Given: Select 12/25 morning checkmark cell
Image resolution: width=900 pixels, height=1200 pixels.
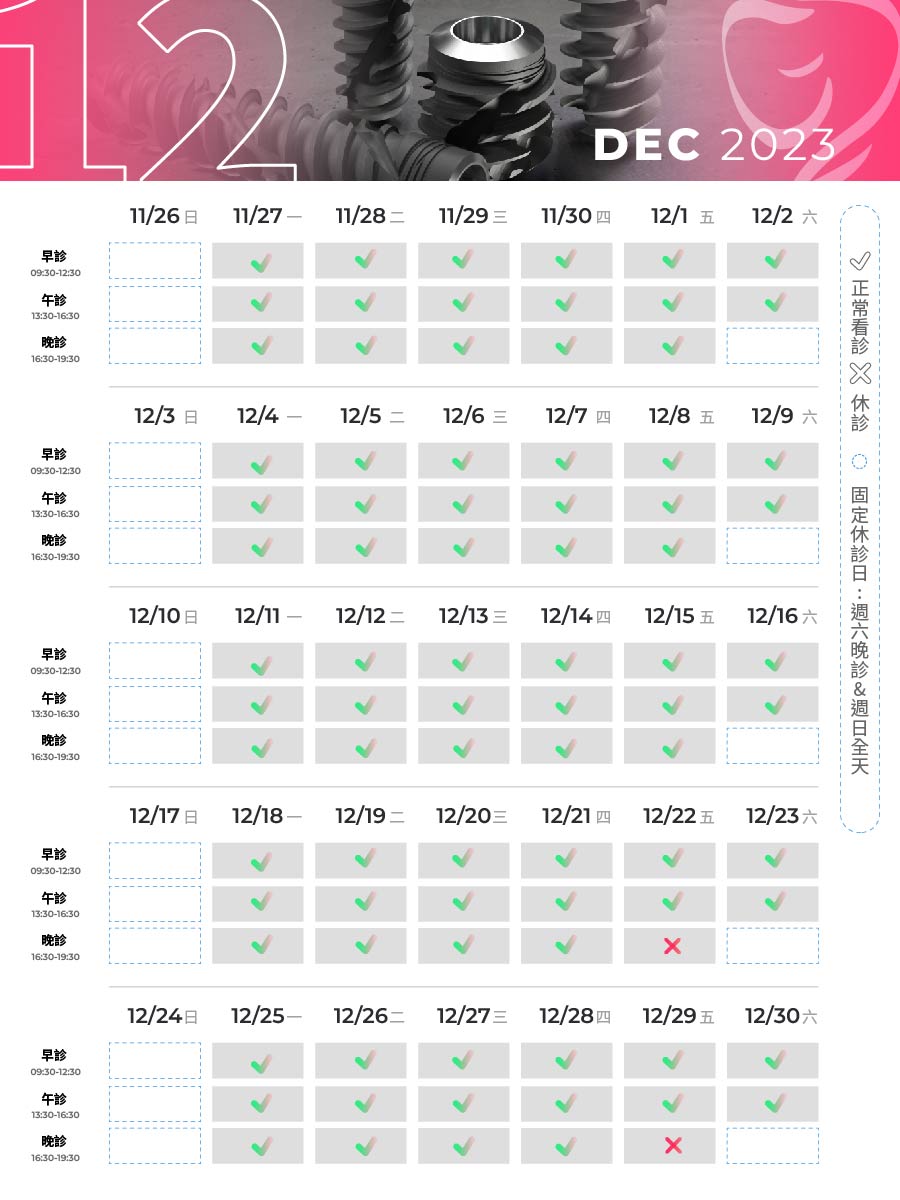Looking at the screenshot, I should pos(260,1062).
